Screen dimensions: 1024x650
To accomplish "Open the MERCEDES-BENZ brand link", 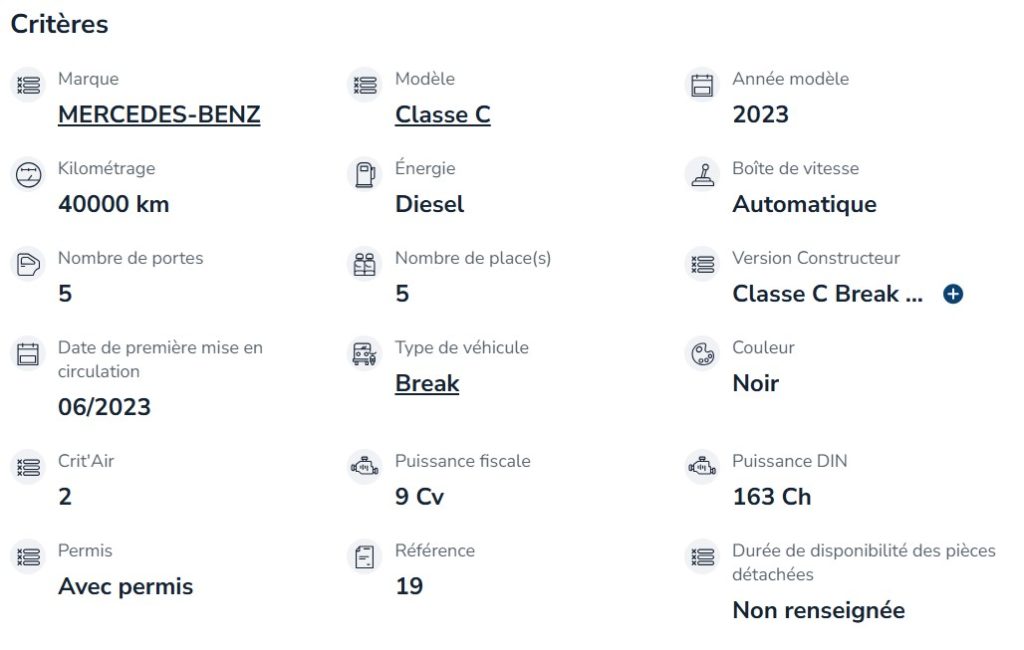I will (159, 114).
